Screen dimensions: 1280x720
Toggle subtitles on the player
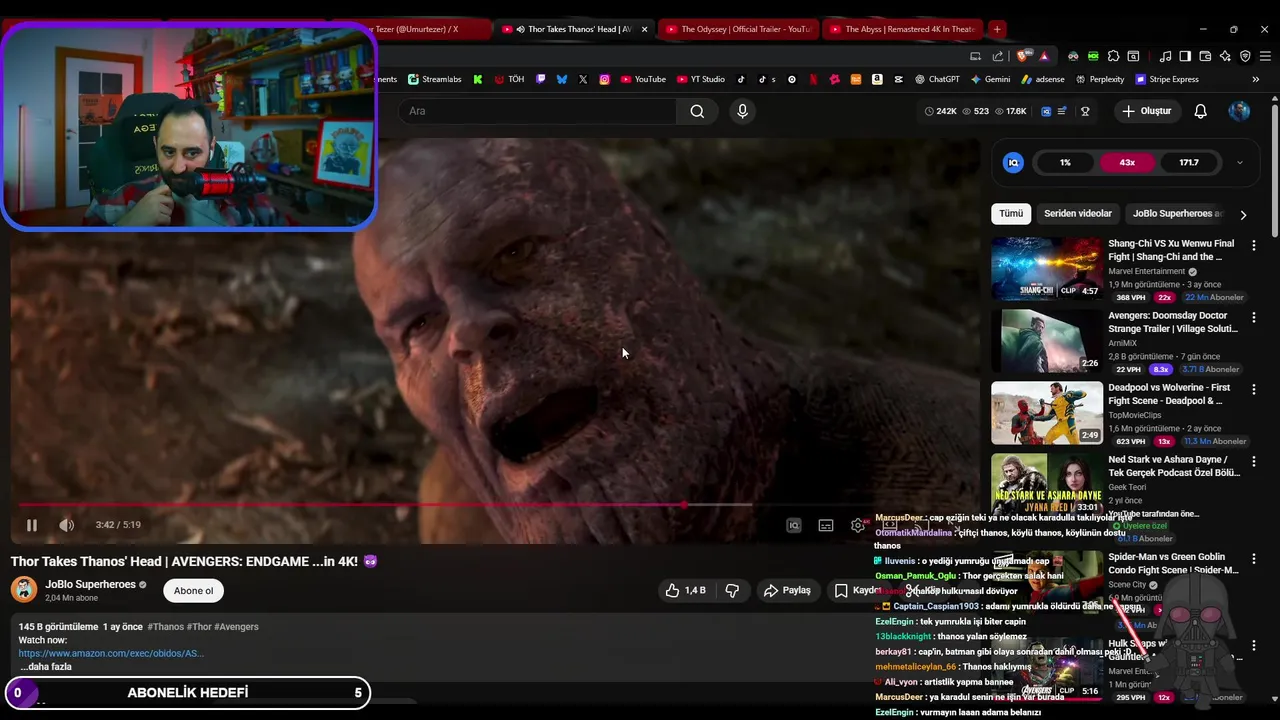pyautogui.click(x=826, y=525)
